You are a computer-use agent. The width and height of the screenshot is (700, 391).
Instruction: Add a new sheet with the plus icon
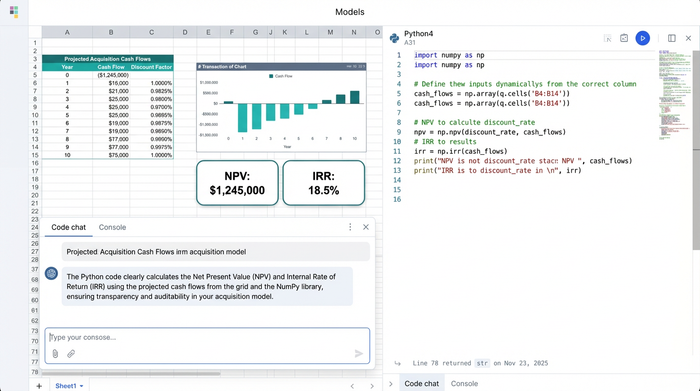click(39, 386)
